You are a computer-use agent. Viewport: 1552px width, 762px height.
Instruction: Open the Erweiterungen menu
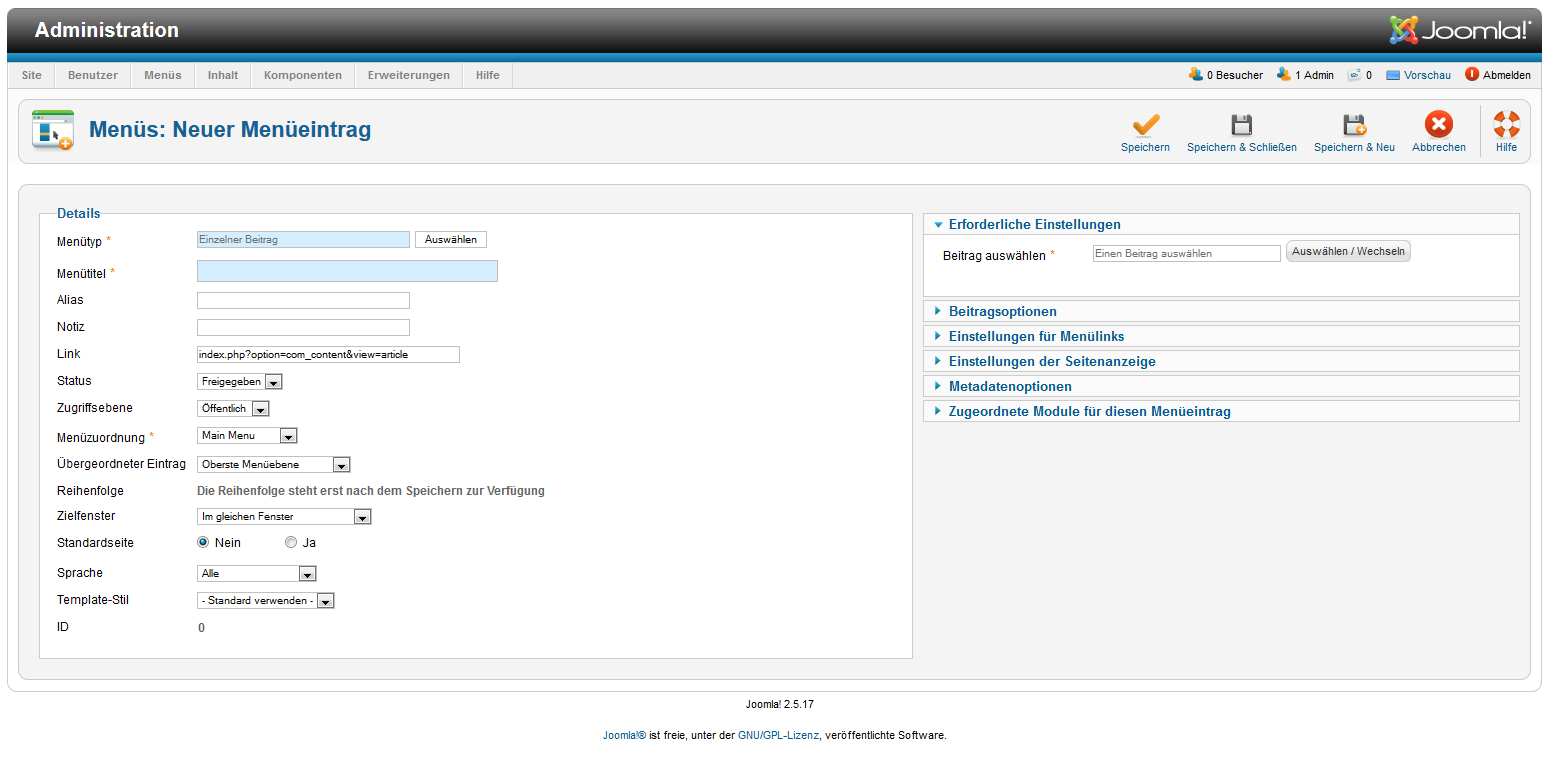point(408,75)
